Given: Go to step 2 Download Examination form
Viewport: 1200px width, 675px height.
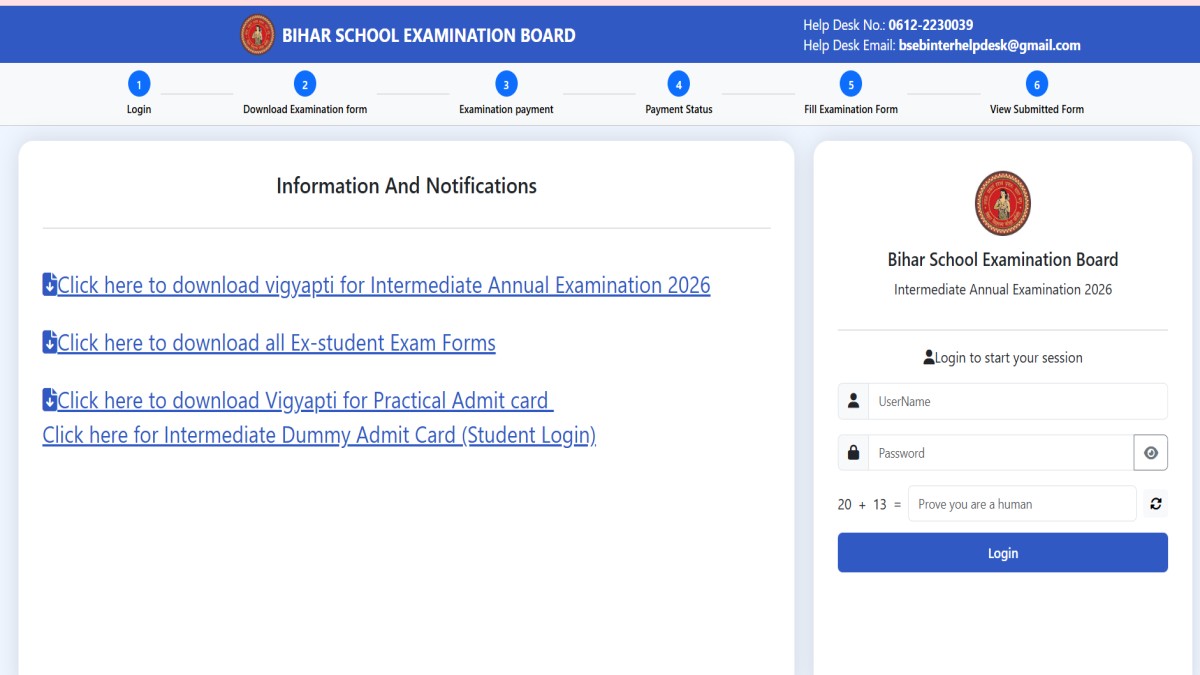Looking at the screenshot, I should pos(305,85).
